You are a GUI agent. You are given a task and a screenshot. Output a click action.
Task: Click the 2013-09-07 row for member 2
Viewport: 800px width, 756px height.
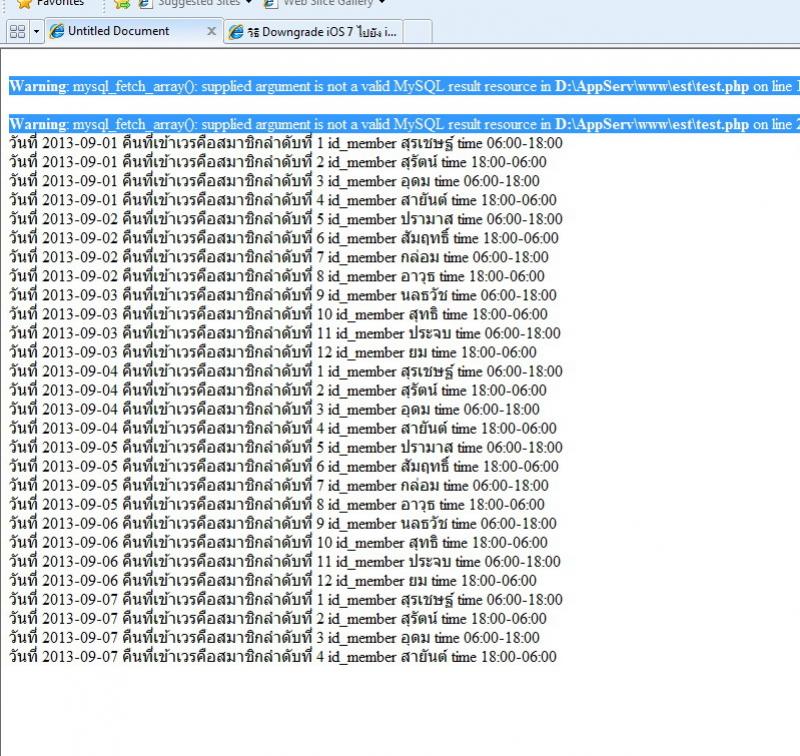[278, 619]
